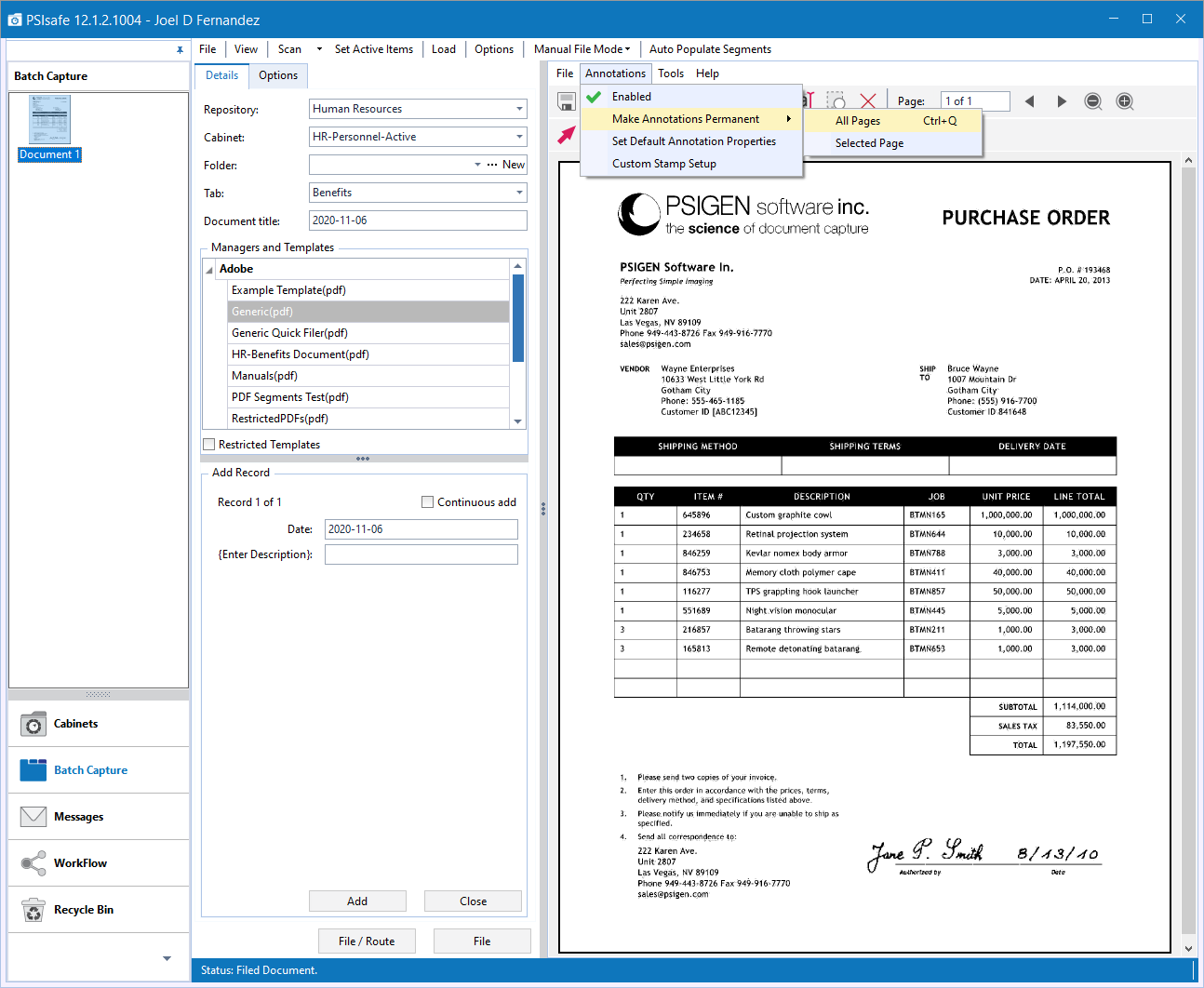The image size is (1204, 988).
Task: Click the save disk icon in viewer toolbar
Action: pos(566,101)
